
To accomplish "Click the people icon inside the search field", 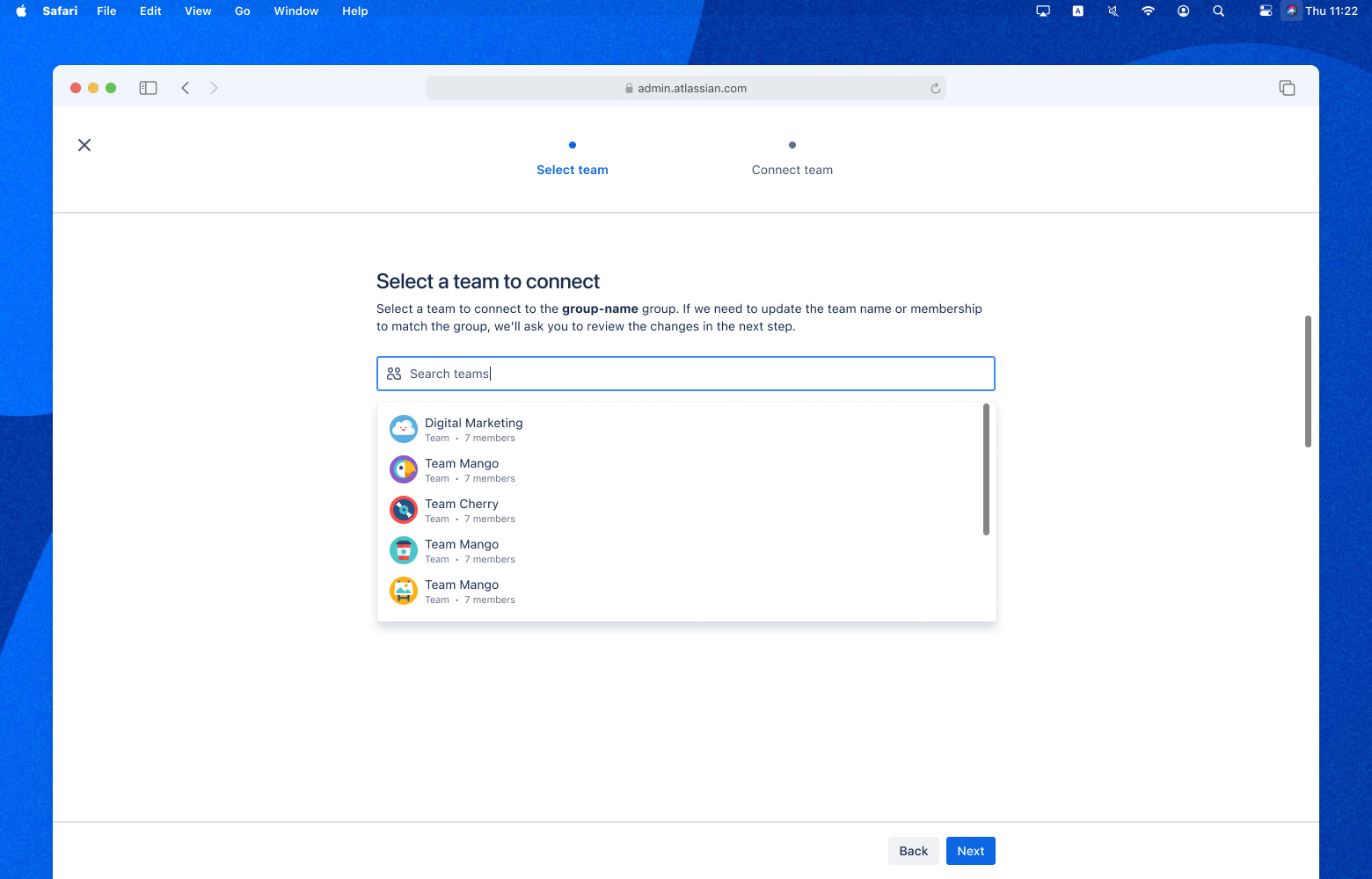I will point(393,373).
